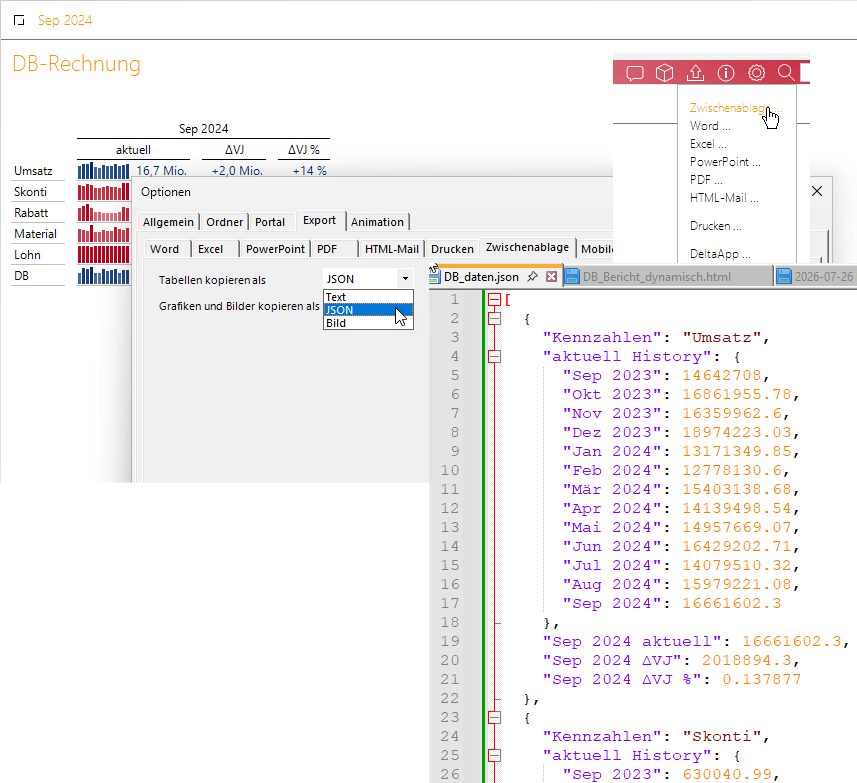Image resolution: width=857 pixels, height=783 pixels.
Task: Switch to the Export tab
Action: (320, 220)
